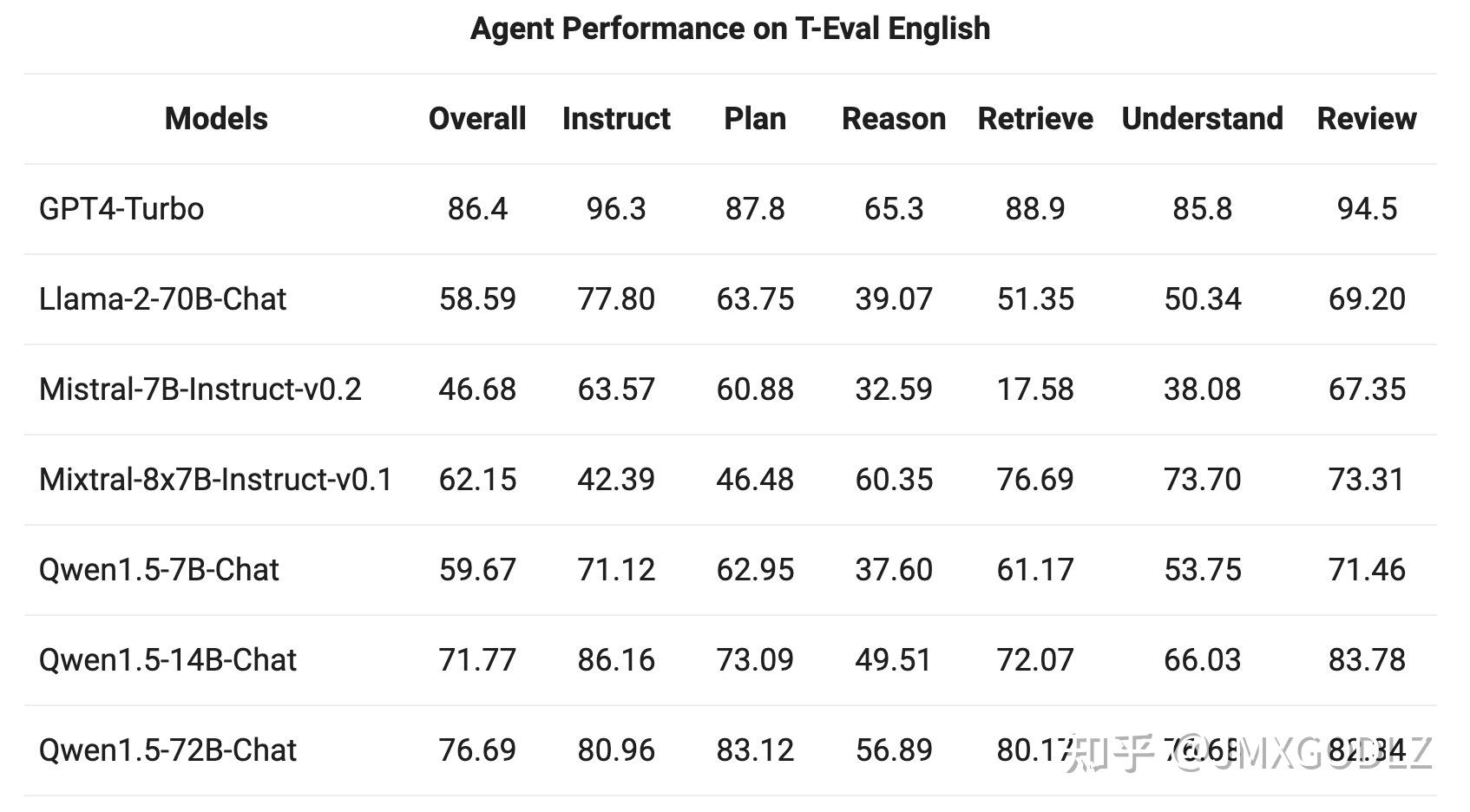The height and width of the screenshot is (812, 1470).
Task: Click the Instruct column header
Action: click(616, 119)
